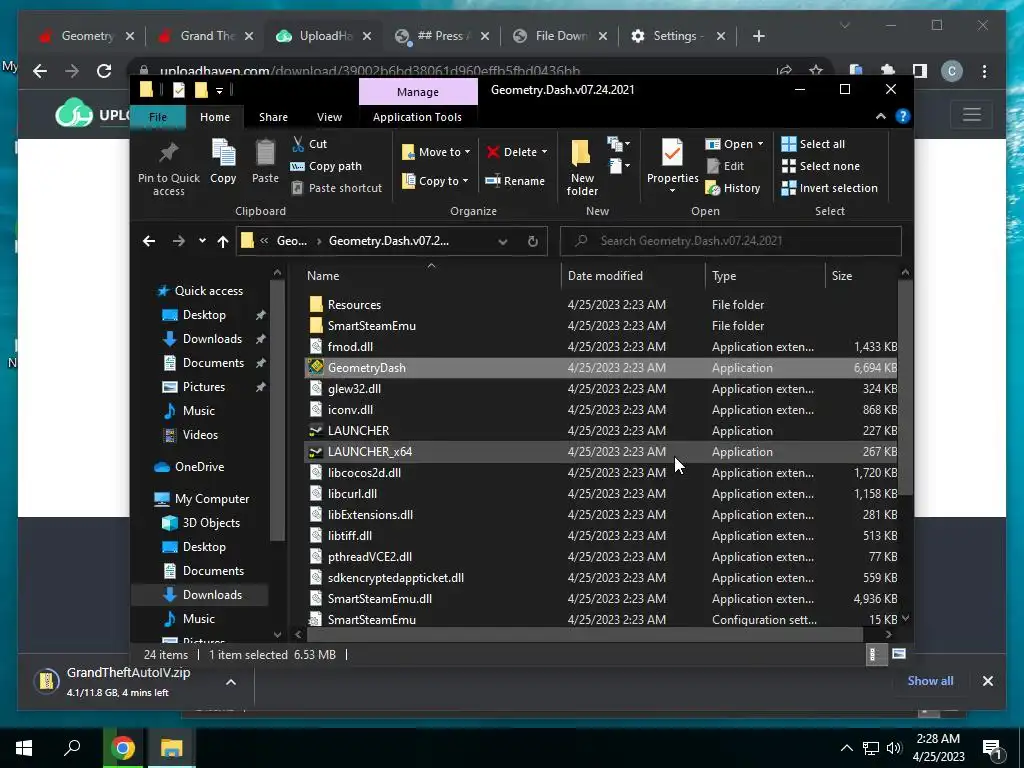Screen dimensions: 1024x768
Task: Click the Paste ribbon icon
Action: pyautogui.click(x=265, y=161)
